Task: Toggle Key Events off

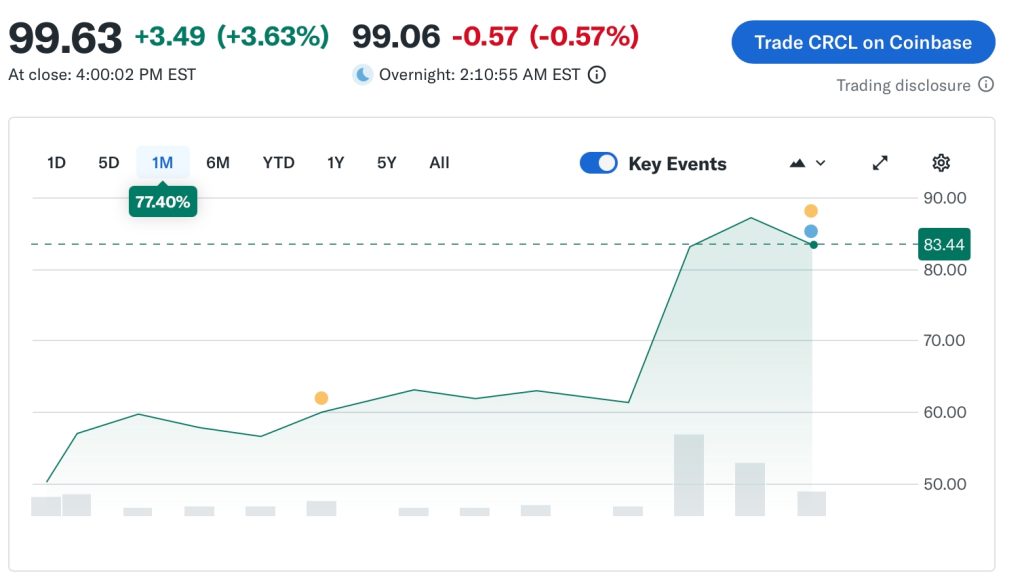Action: (598, 162)
